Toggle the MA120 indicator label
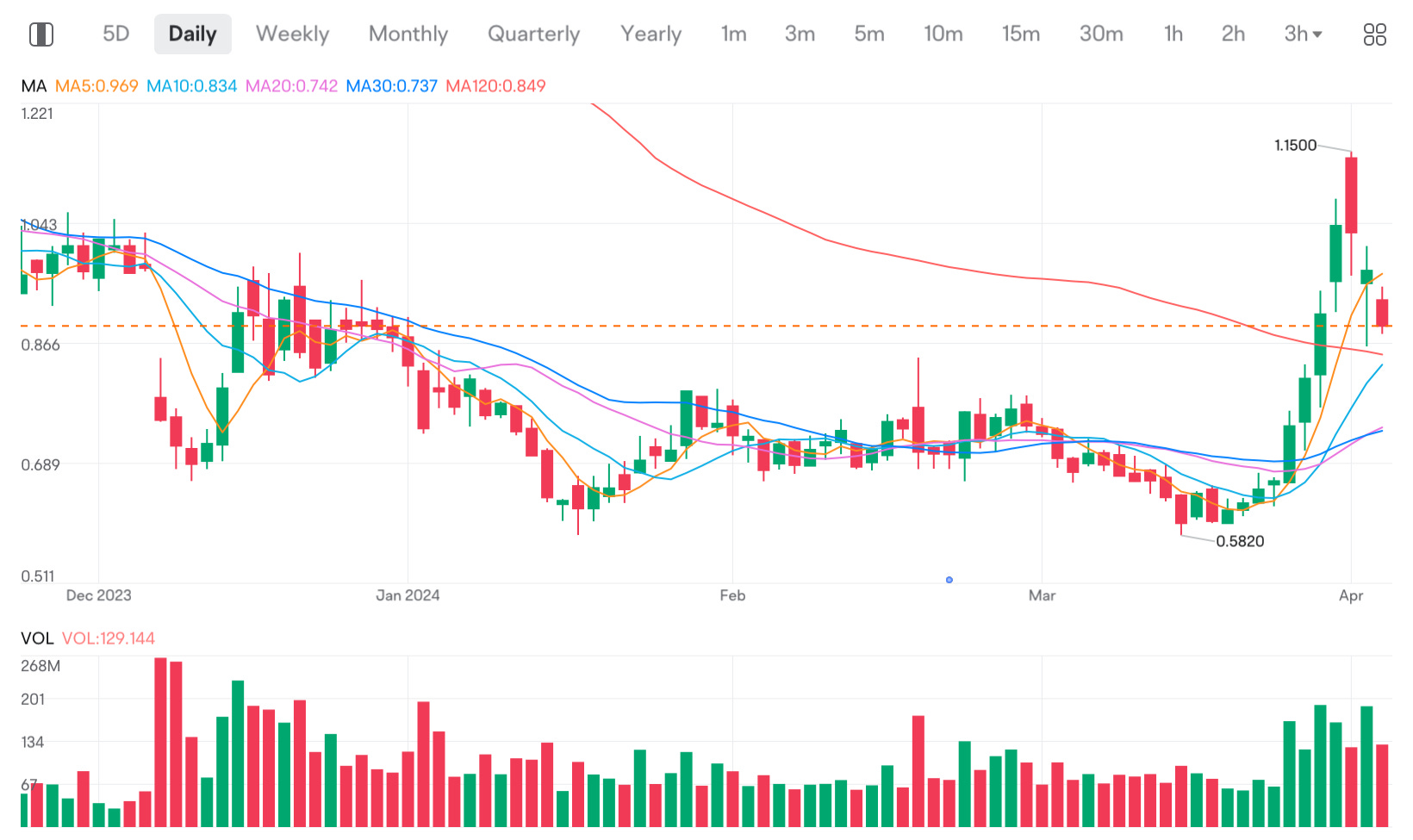The width and height of the screenshot is (1413, 840). click(495, 85)
